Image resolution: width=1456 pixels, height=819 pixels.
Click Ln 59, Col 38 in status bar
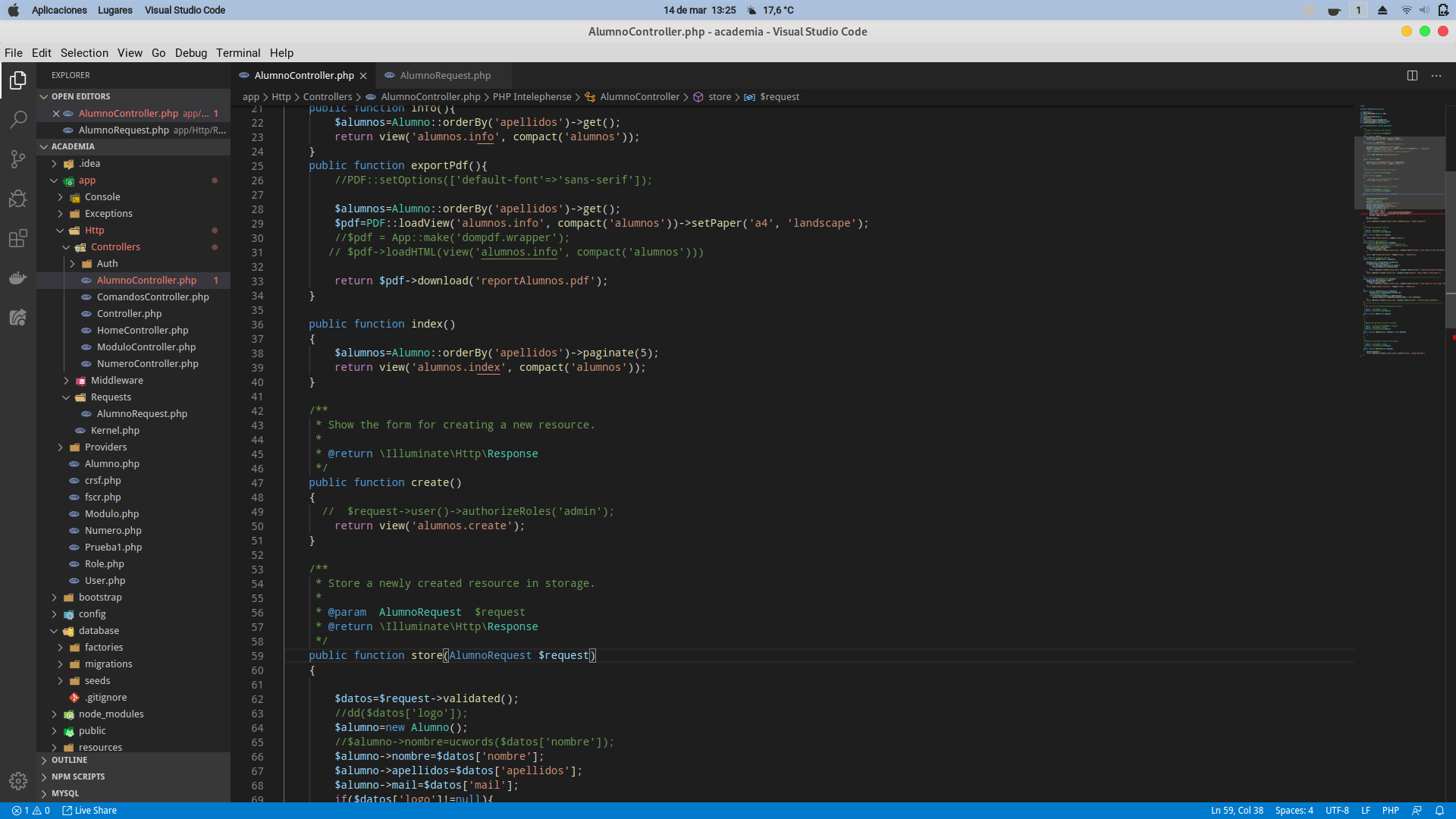point(1237,811)
